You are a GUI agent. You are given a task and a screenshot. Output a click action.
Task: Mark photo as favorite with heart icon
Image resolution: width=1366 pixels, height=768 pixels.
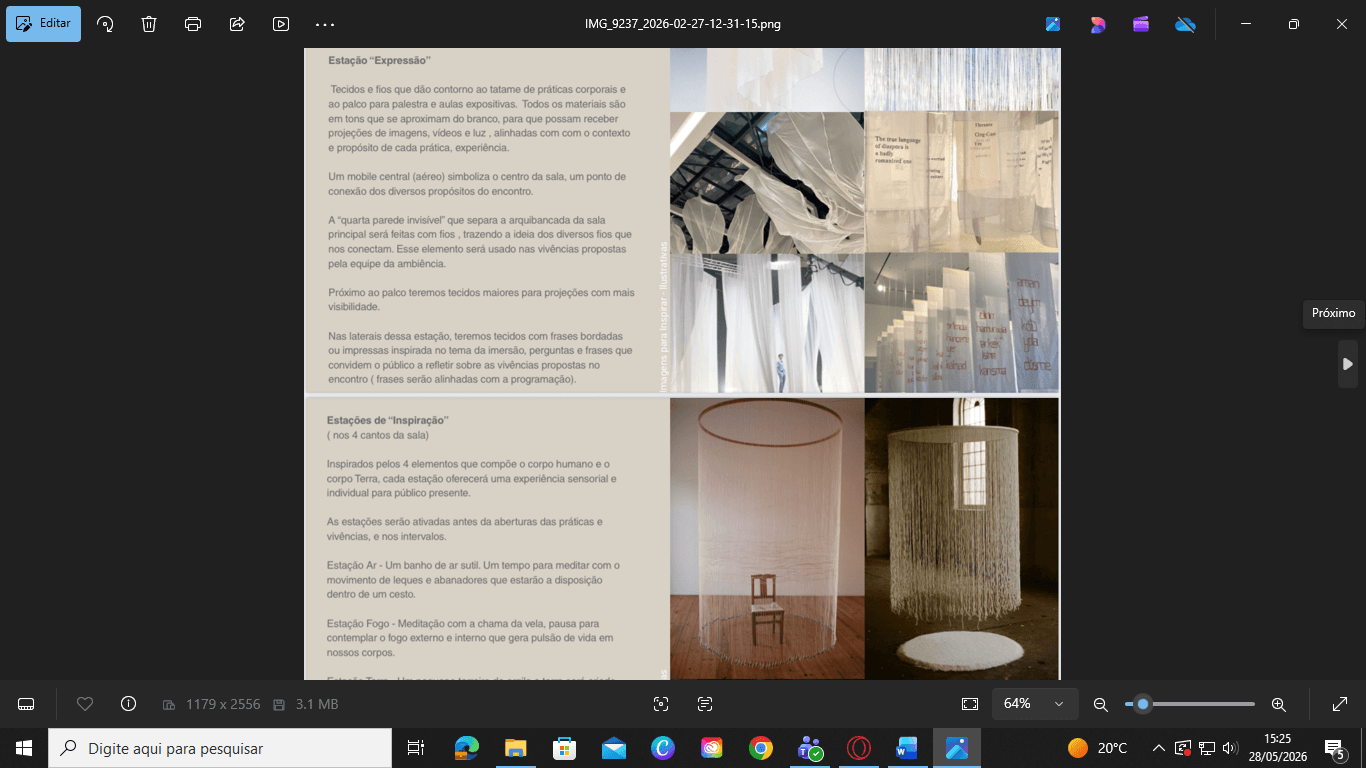(85, 704)
